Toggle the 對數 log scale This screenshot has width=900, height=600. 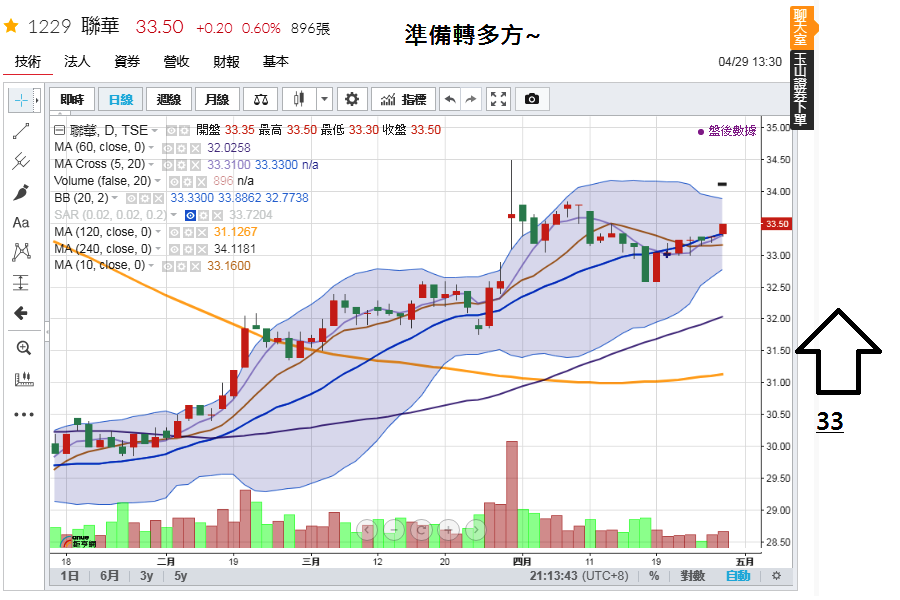(x=692, y=576)
